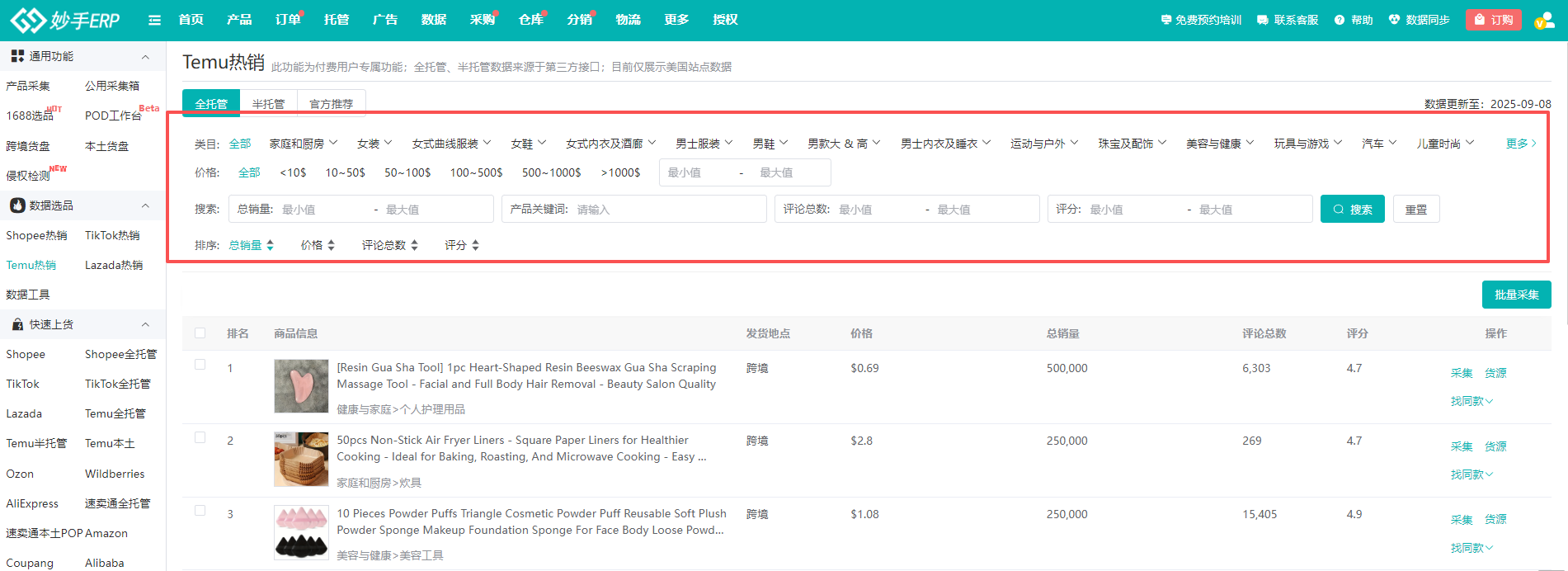Viewport: 1568px width, 571px height.
Task: Click the 评分 最大值 input
Action: pos(1250,209)
